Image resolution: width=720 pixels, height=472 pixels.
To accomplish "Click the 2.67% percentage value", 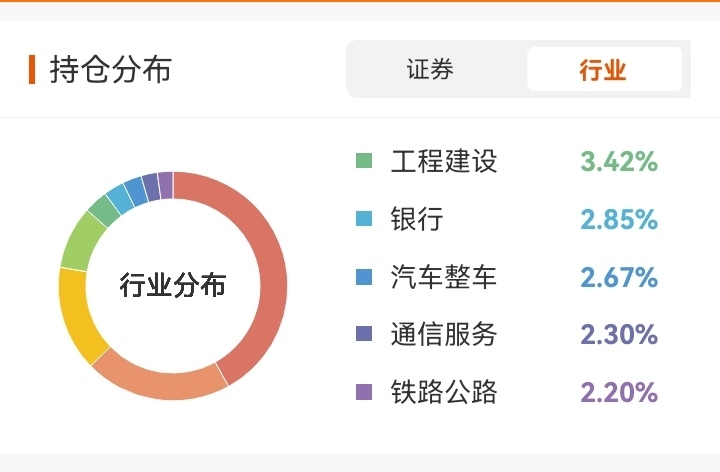I will tap(619, 276).
